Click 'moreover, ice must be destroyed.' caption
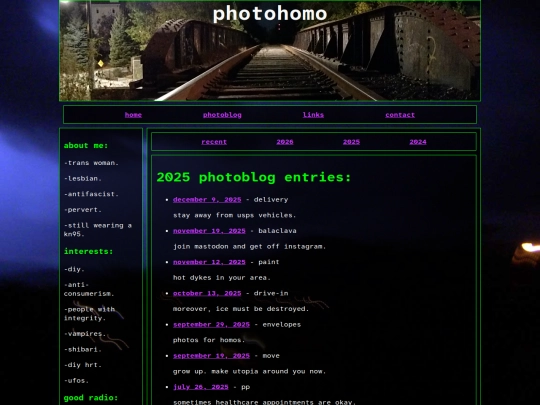 (x=241, y=309)
